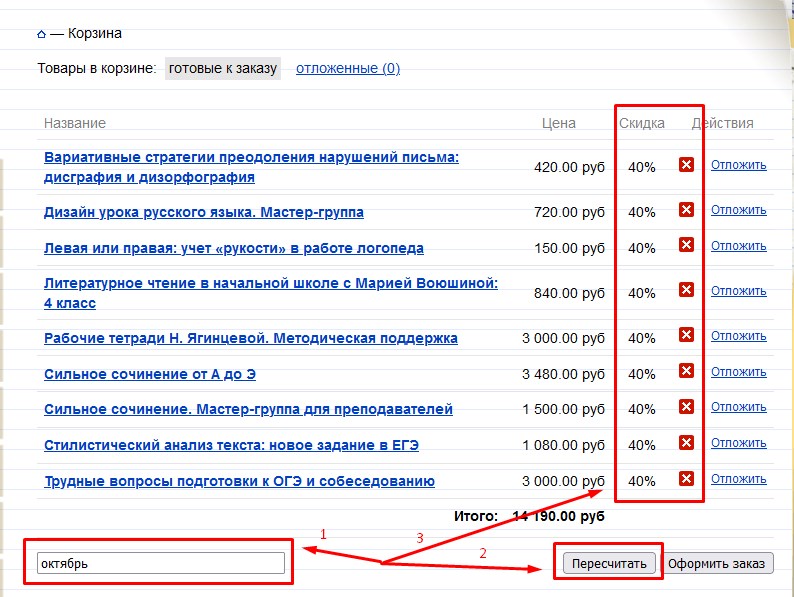
Task: Delete 'Дизайн урока русского языка' from cart
Action: (686, 210)
